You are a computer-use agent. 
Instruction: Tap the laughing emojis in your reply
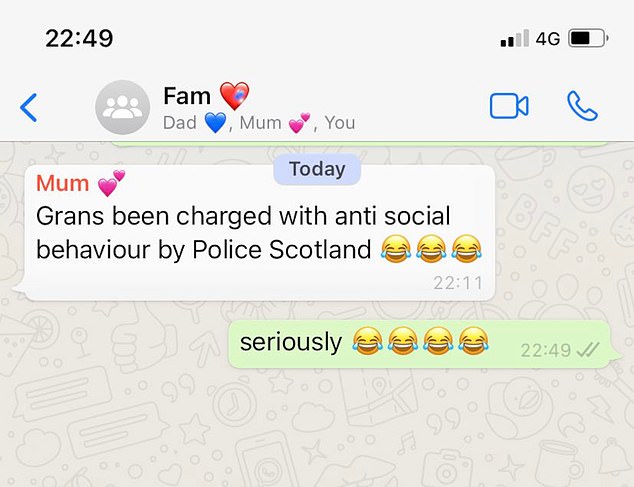[421, 341]
